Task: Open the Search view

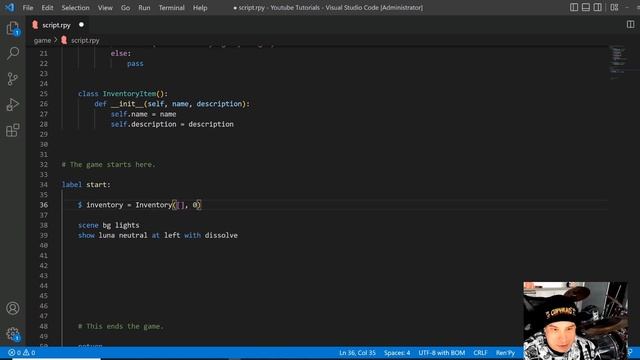Action: pyautogui.click(x=13, y=53)
